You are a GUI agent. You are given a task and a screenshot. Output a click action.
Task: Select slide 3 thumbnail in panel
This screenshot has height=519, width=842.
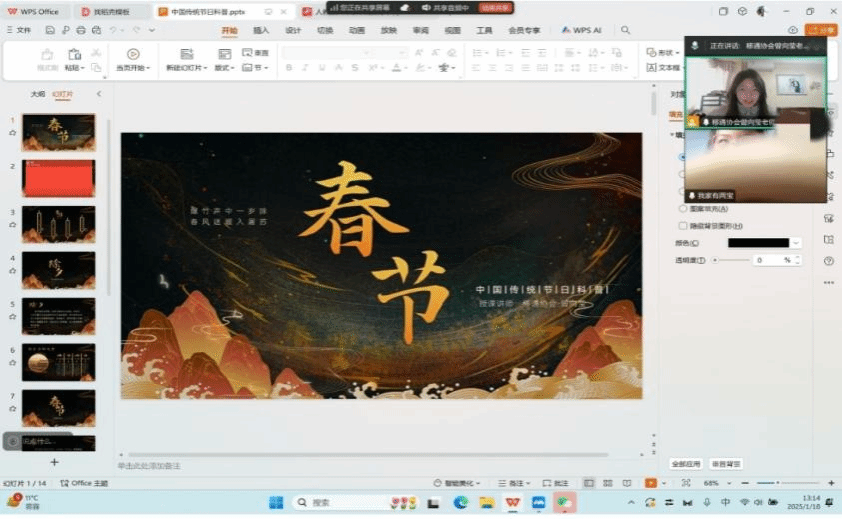pyautogui.click(x=58, y=224)
